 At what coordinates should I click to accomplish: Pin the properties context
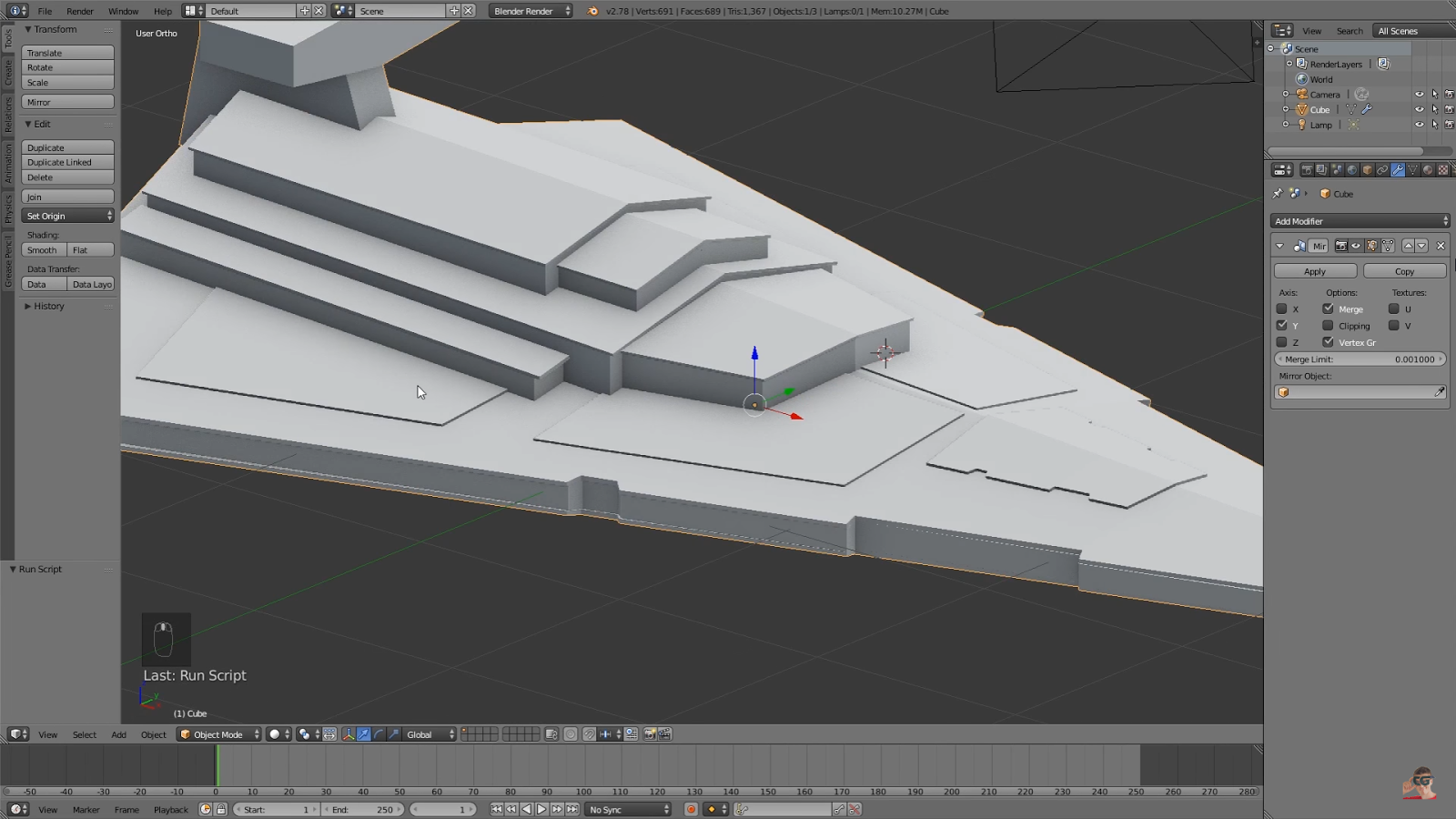[1277, 194]
